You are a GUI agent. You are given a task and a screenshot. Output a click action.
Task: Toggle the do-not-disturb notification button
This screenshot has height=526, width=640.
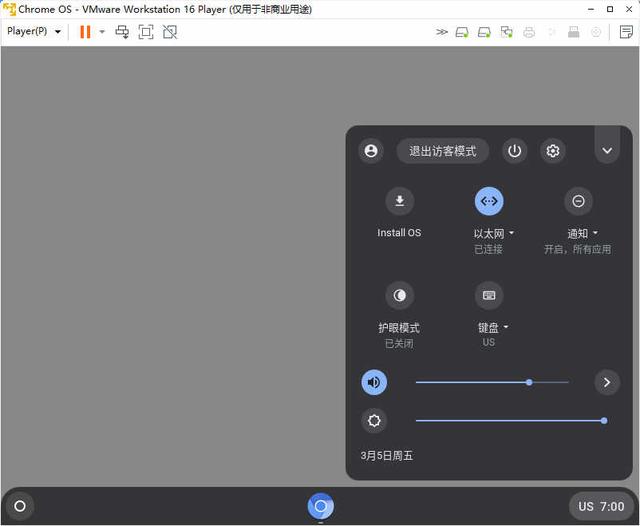pos(578,201)
